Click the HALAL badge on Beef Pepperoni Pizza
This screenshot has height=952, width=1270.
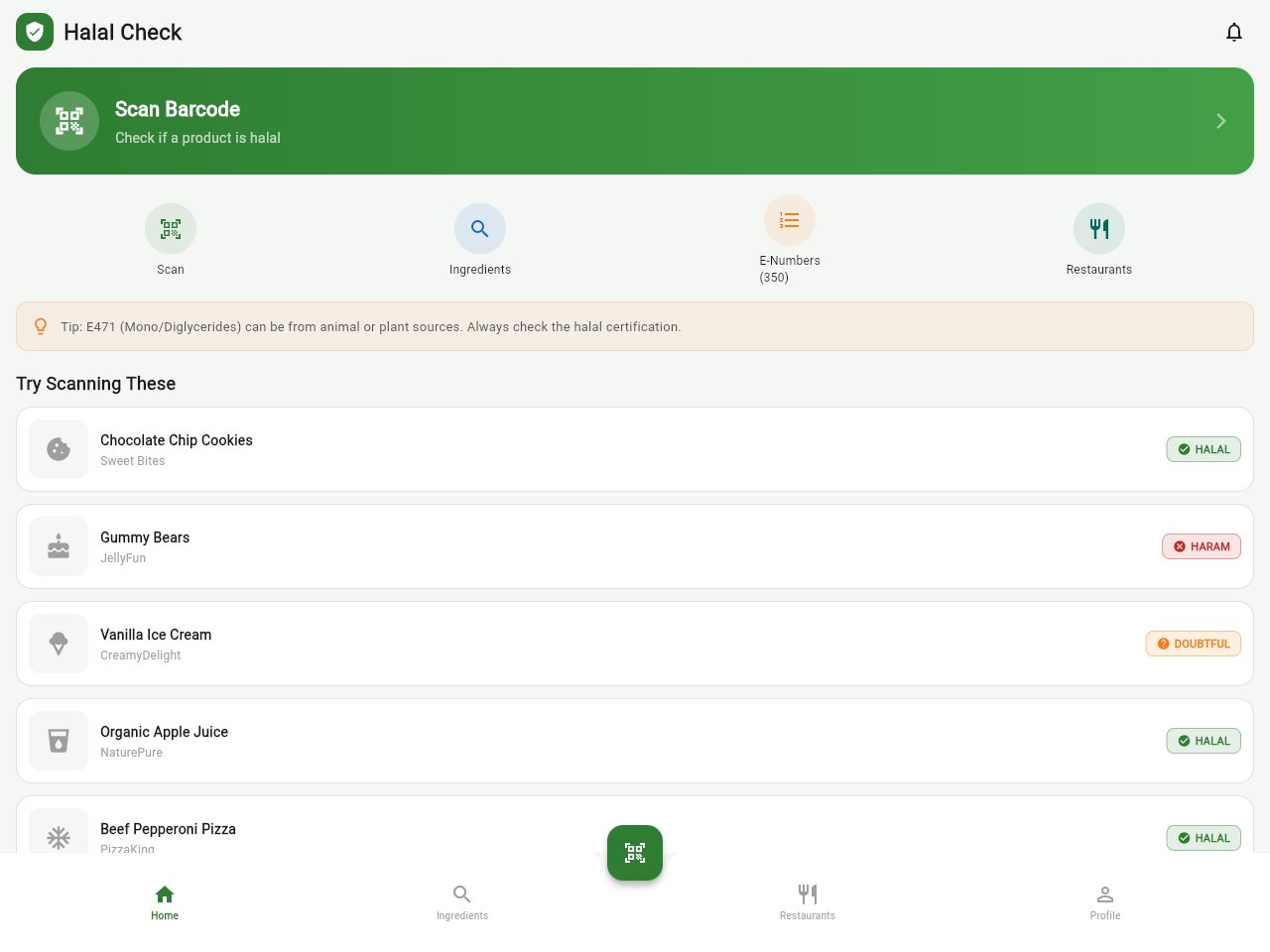click(x=1204, y=838)
